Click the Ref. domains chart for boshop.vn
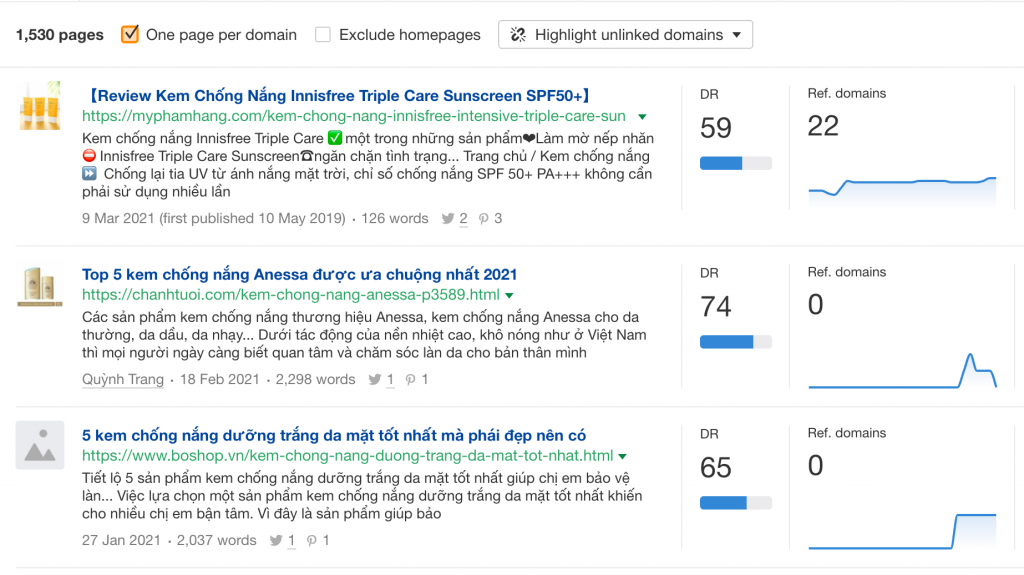1024x575 pixels. (x=902, y=531)
